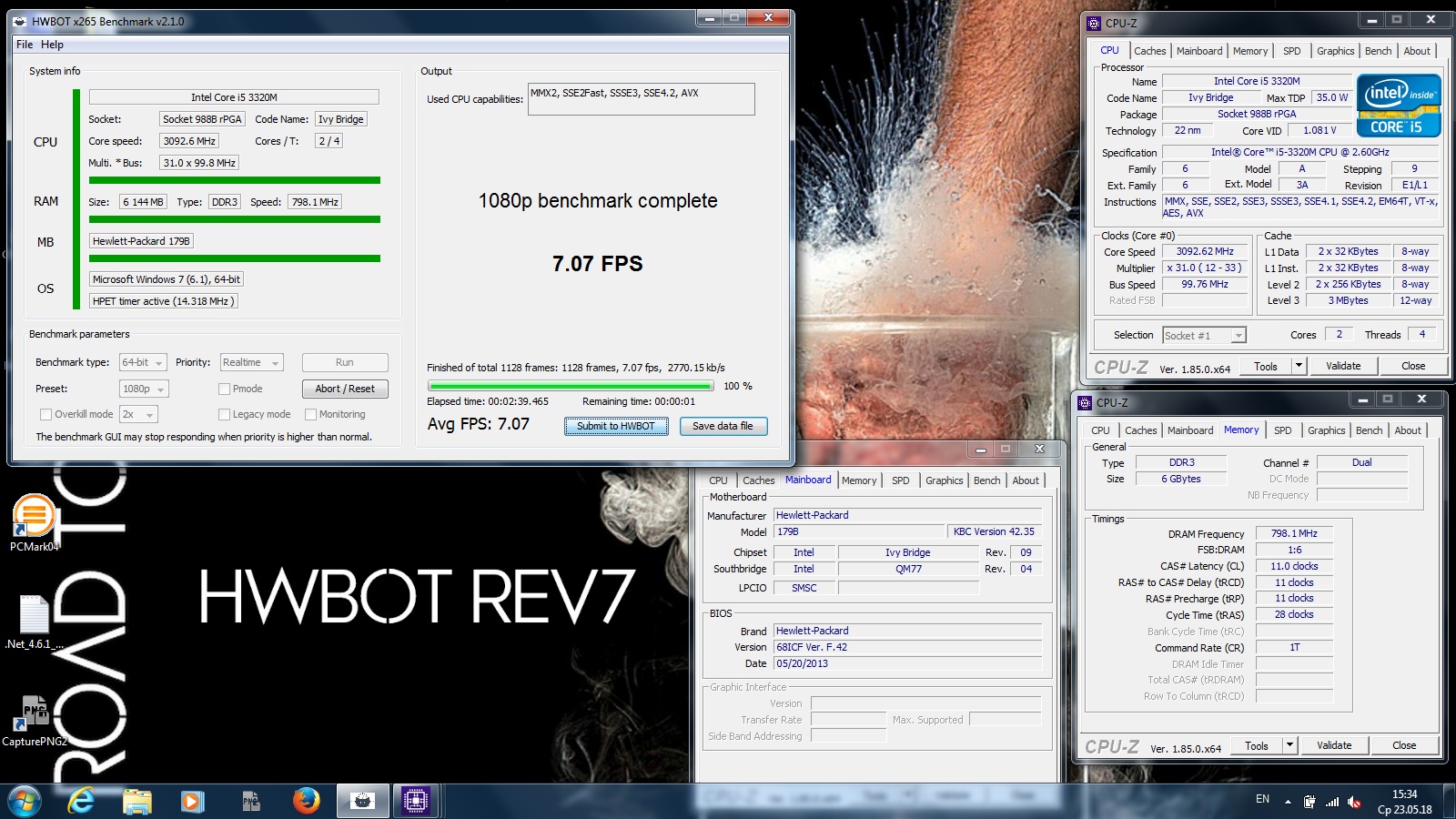Click the Run button
This screenshot has height=819, width=1456.
click(x=345, y=362)
